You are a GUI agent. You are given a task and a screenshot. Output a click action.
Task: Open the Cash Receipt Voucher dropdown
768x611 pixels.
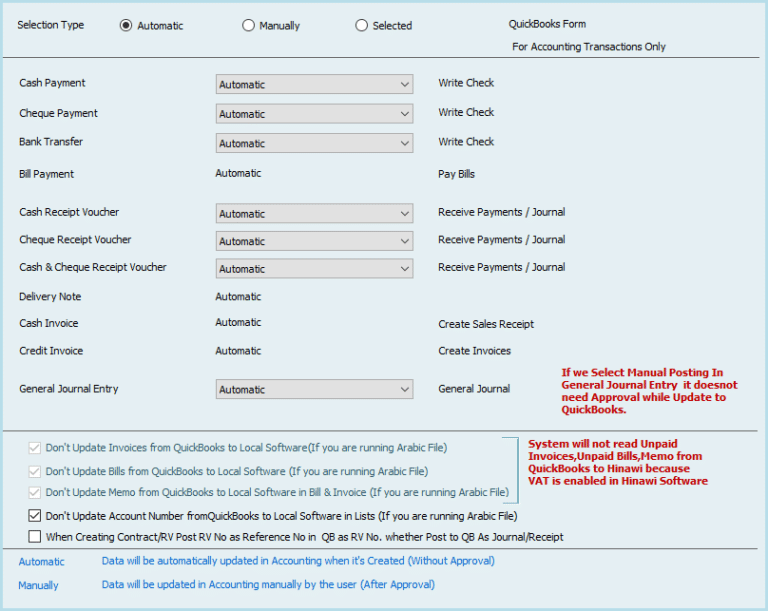pos(314,214)
